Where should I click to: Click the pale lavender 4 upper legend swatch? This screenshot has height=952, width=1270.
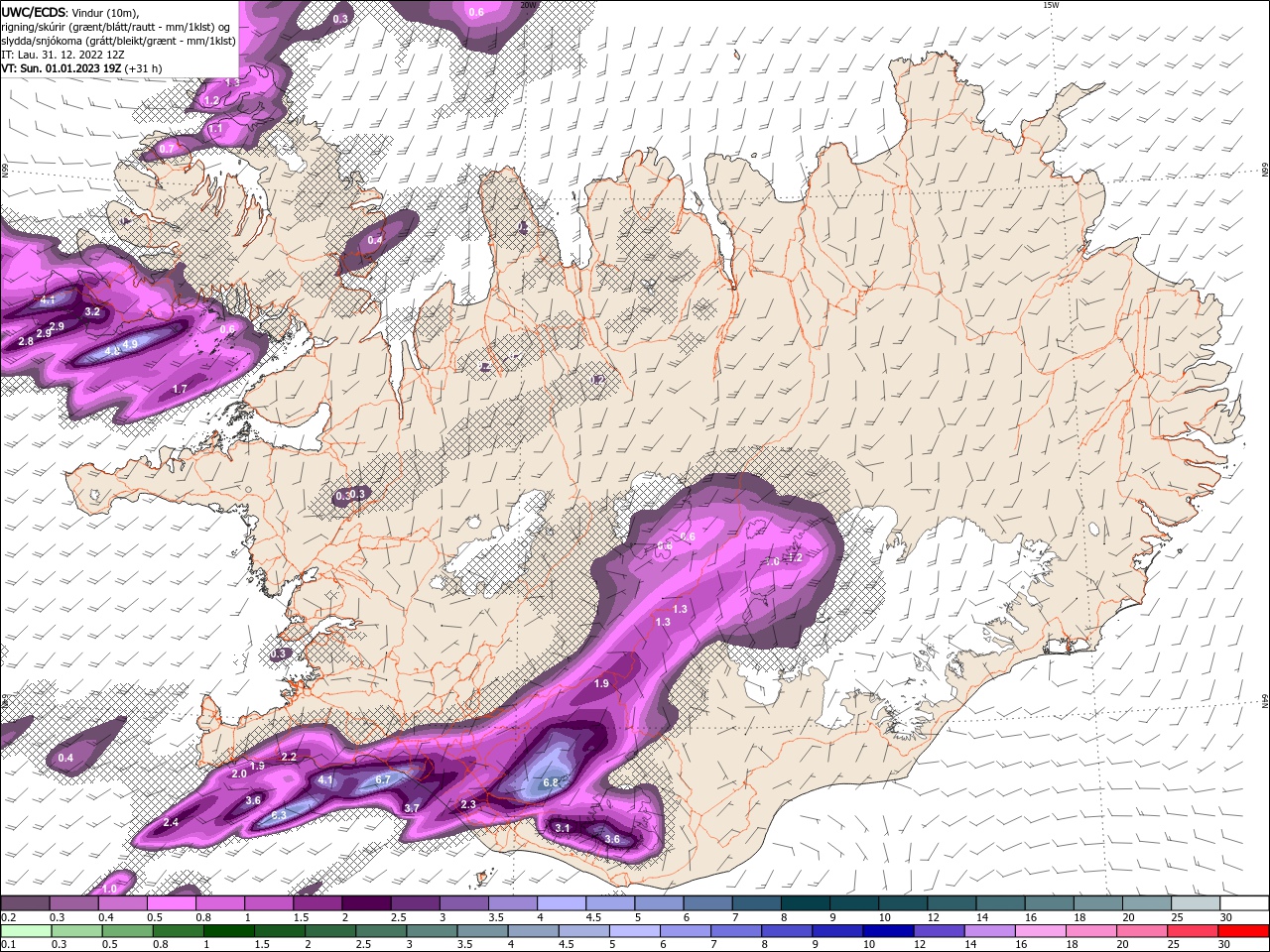tap(562, 902)
